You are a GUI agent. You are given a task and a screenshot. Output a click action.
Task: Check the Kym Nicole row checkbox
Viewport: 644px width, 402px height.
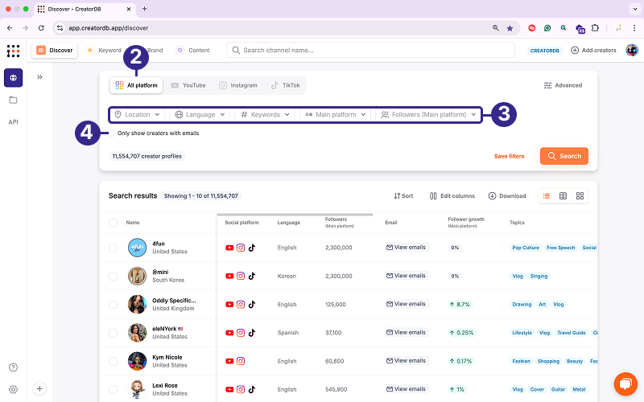pos(113,361)
